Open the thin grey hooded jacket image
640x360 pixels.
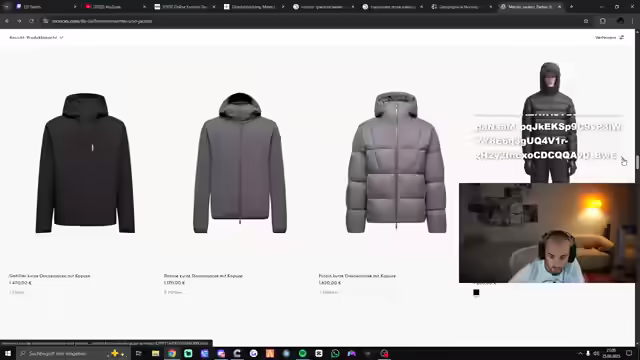[x=240, y=163]
